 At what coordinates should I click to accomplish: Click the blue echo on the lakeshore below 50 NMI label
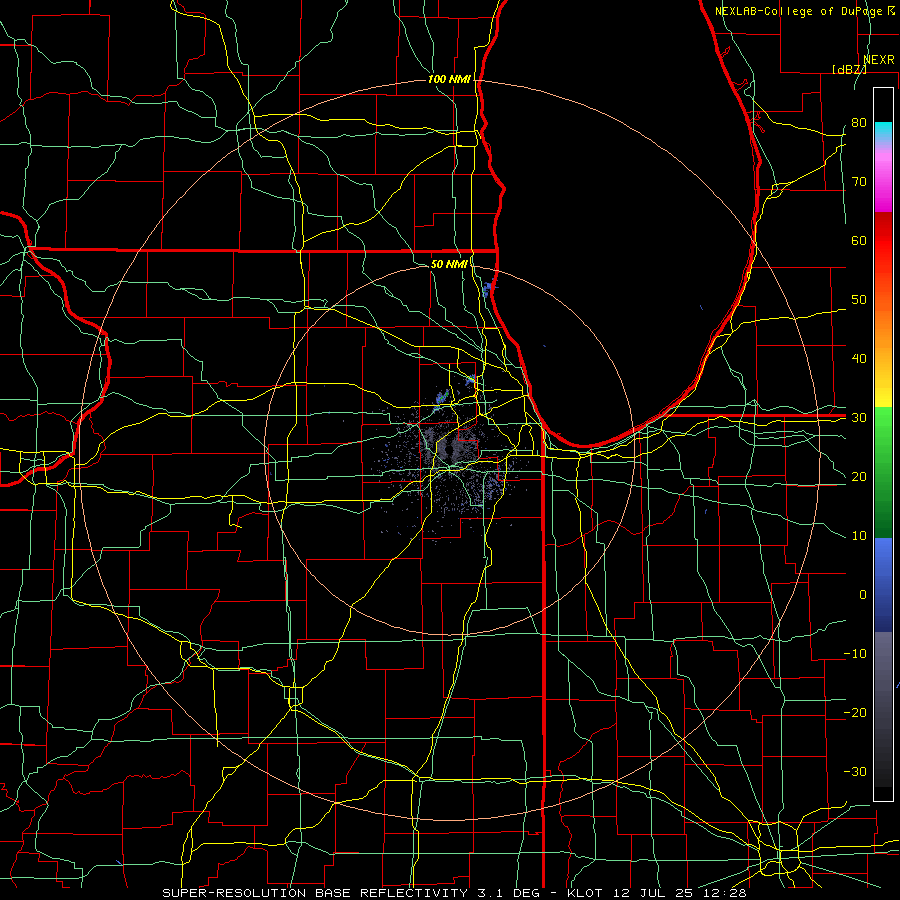point(487,289)
